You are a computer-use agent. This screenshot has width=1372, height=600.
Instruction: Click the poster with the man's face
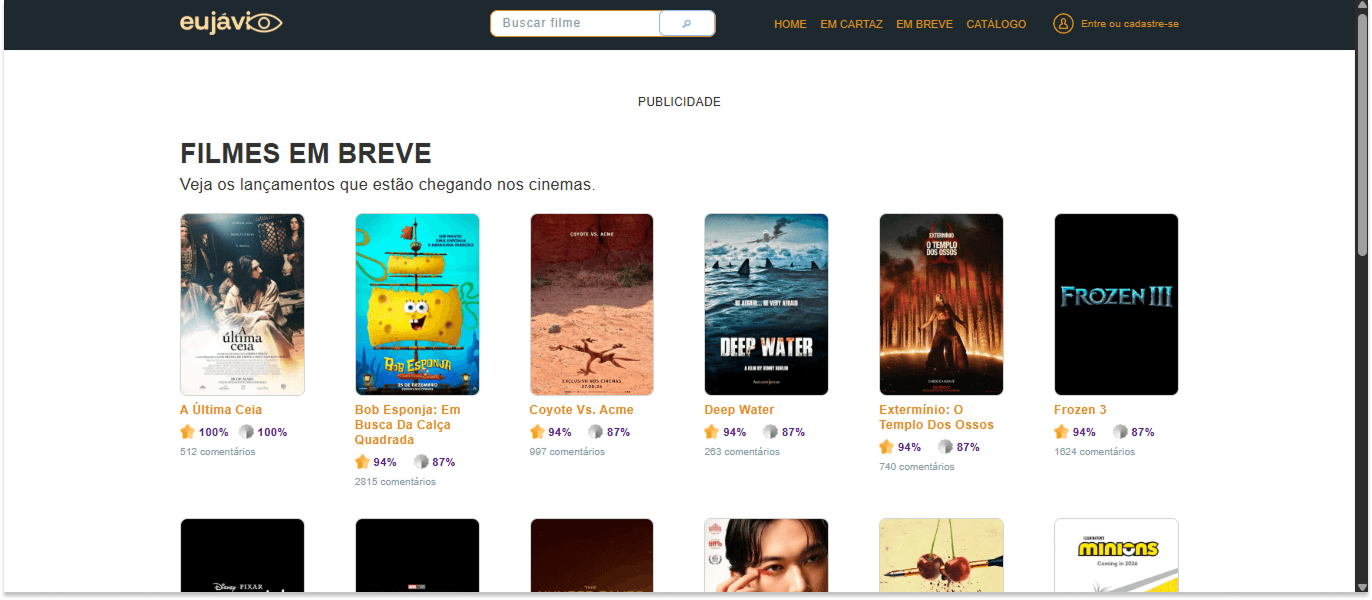pyautogui.click(x=766, y=556)
